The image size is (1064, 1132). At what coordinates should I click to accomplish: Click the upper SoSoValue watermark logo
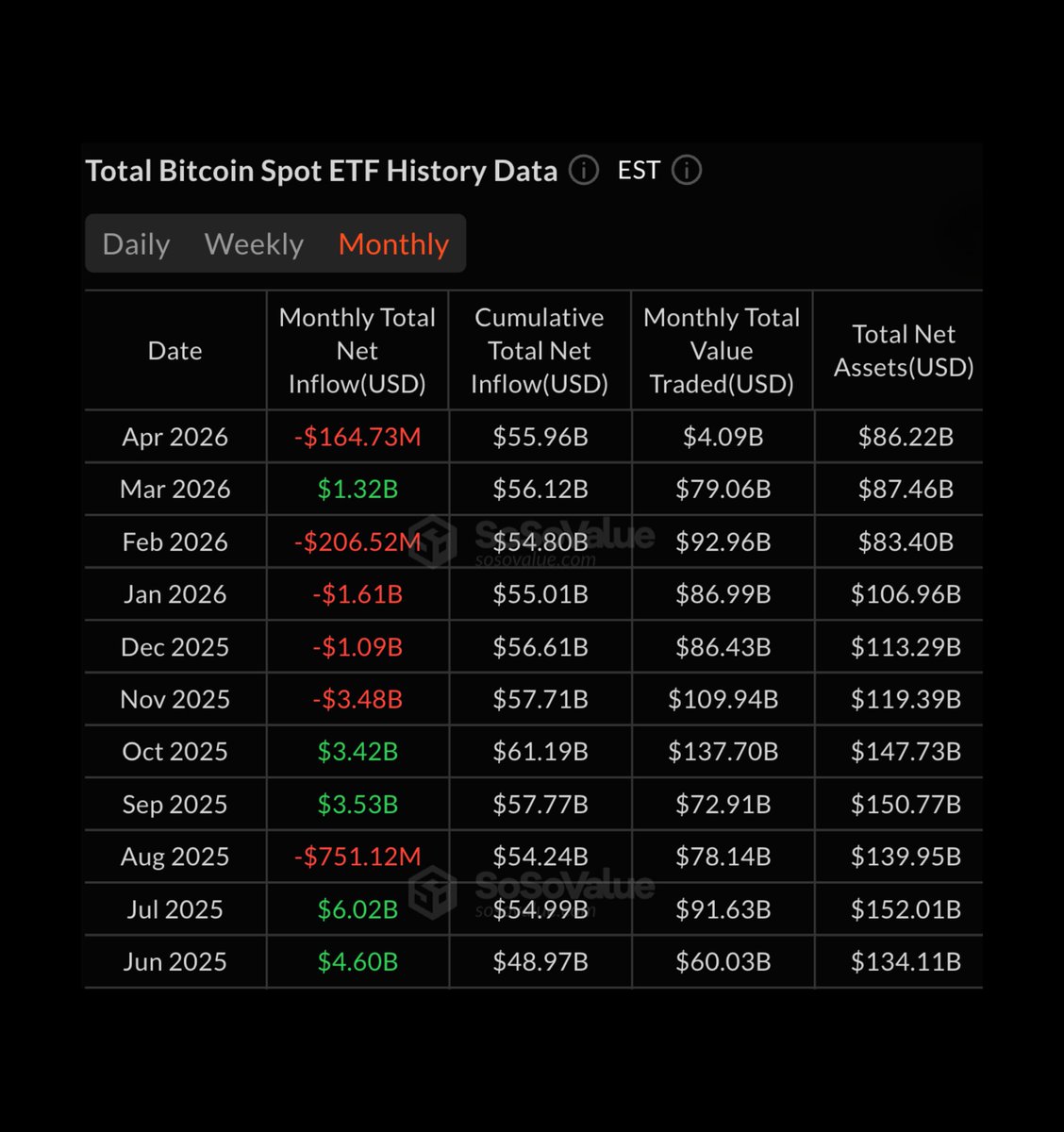tap(433, 541)
